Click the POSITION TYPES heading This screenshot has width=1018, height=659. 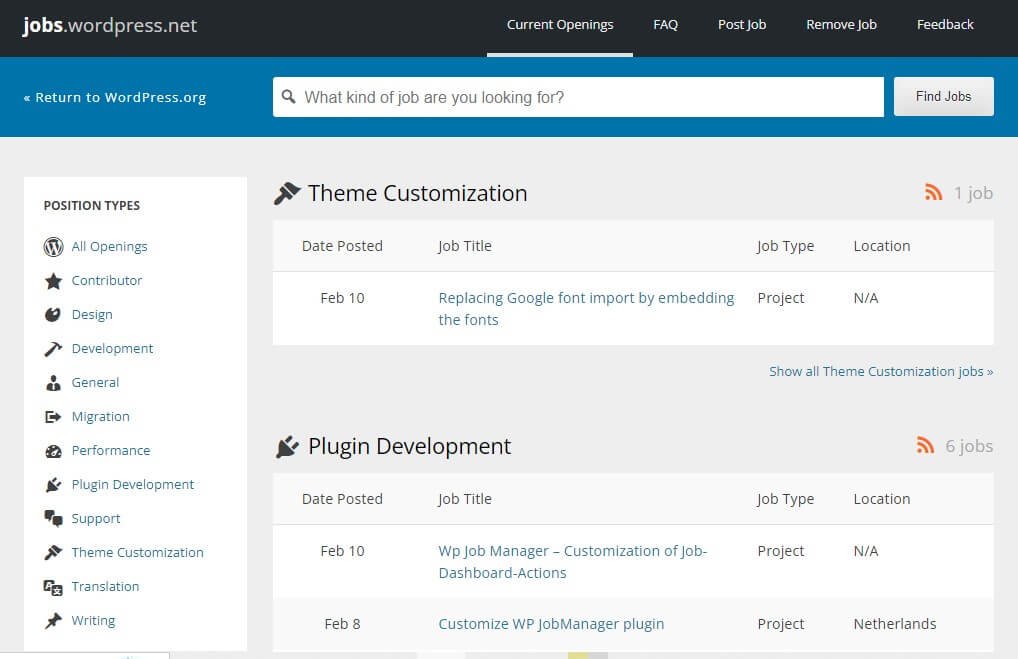92,206
